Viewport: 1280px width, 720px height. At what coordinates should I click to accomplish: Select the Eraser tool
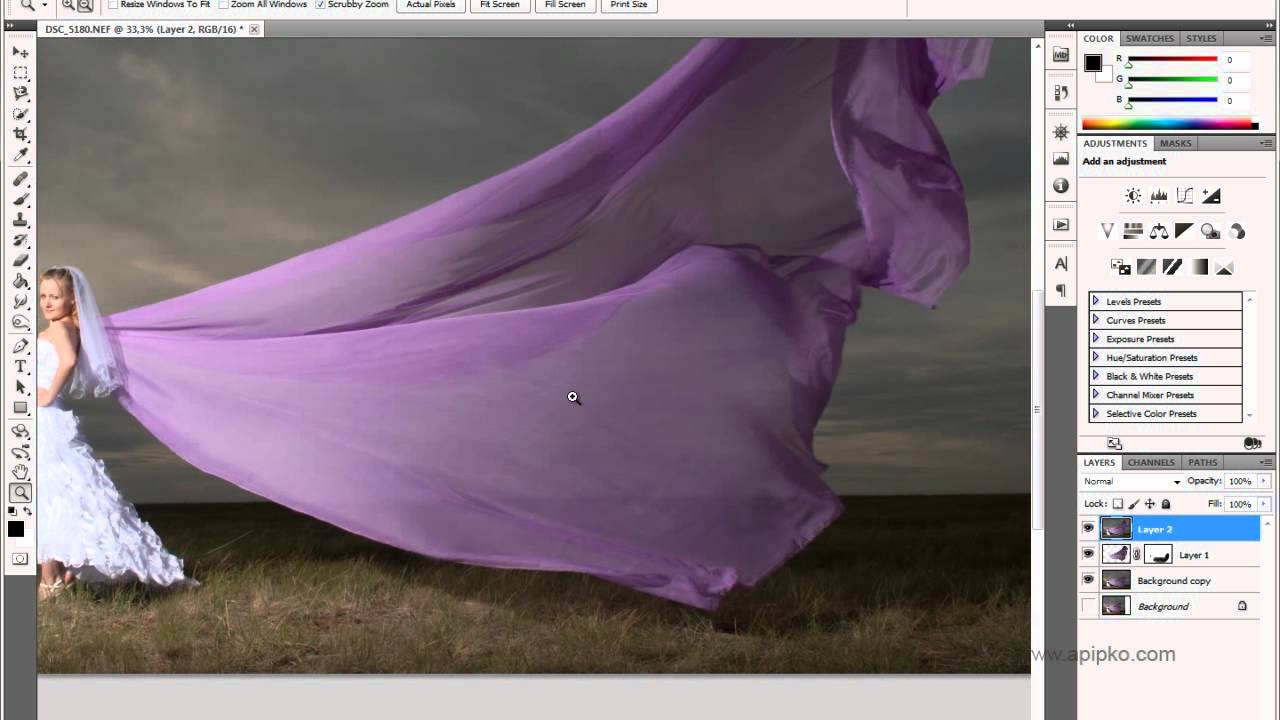tap(20, 261)
